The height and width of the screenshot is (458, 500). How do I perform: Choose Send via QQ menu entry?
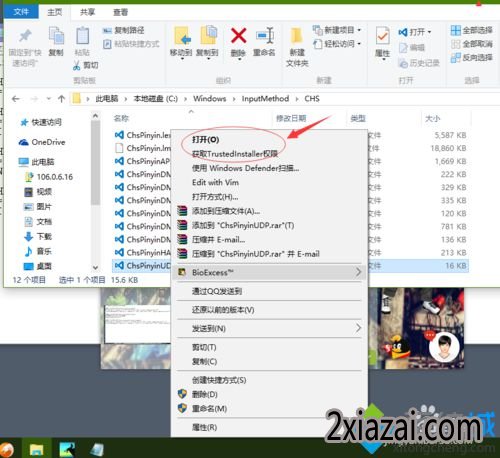217,291
